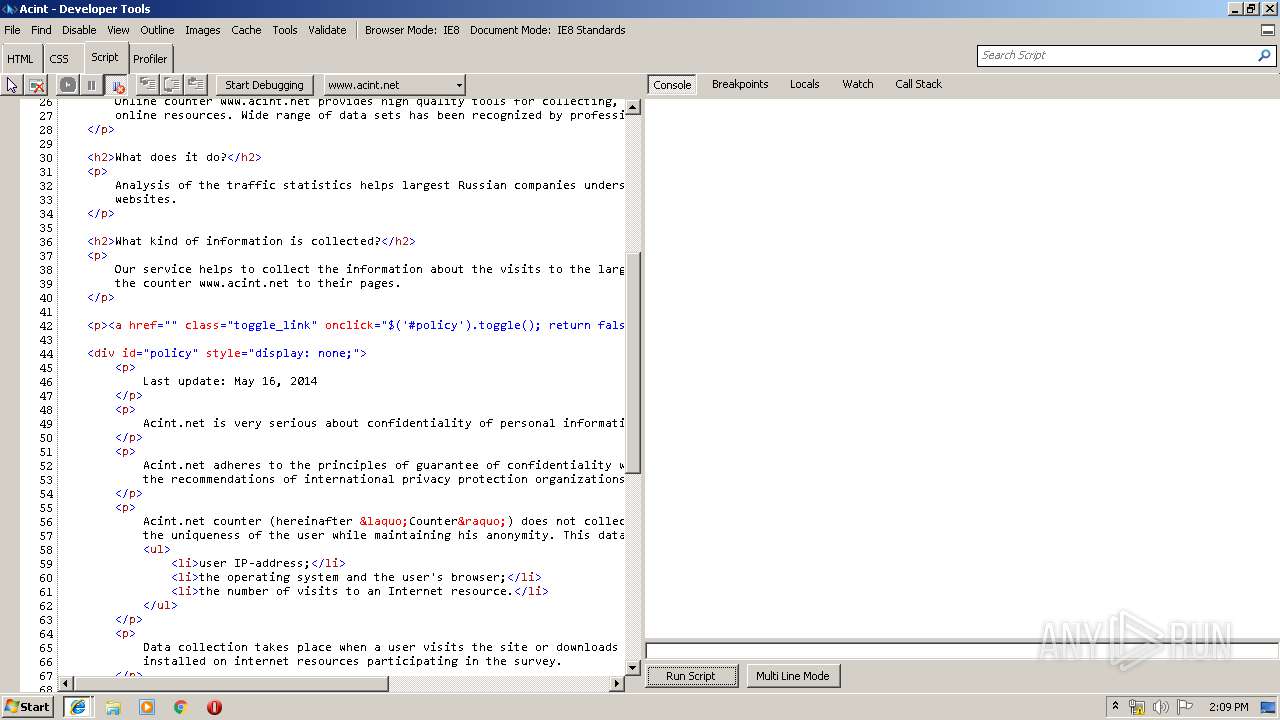Viewport: 1280px width, 720px height.
Task: Click the search magnifier icon
Action: (1264, 55)
